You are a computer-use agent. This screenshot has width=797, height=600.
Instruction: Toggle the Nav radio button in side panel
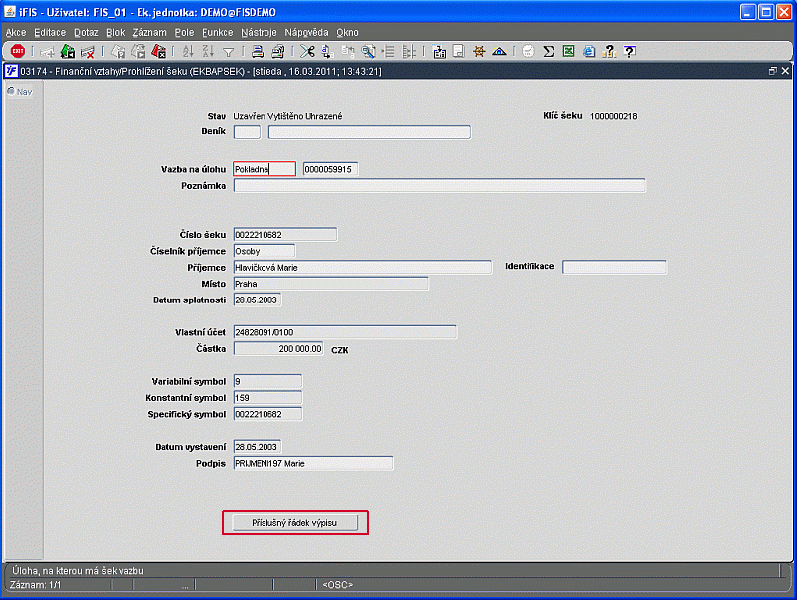point(11,92)
